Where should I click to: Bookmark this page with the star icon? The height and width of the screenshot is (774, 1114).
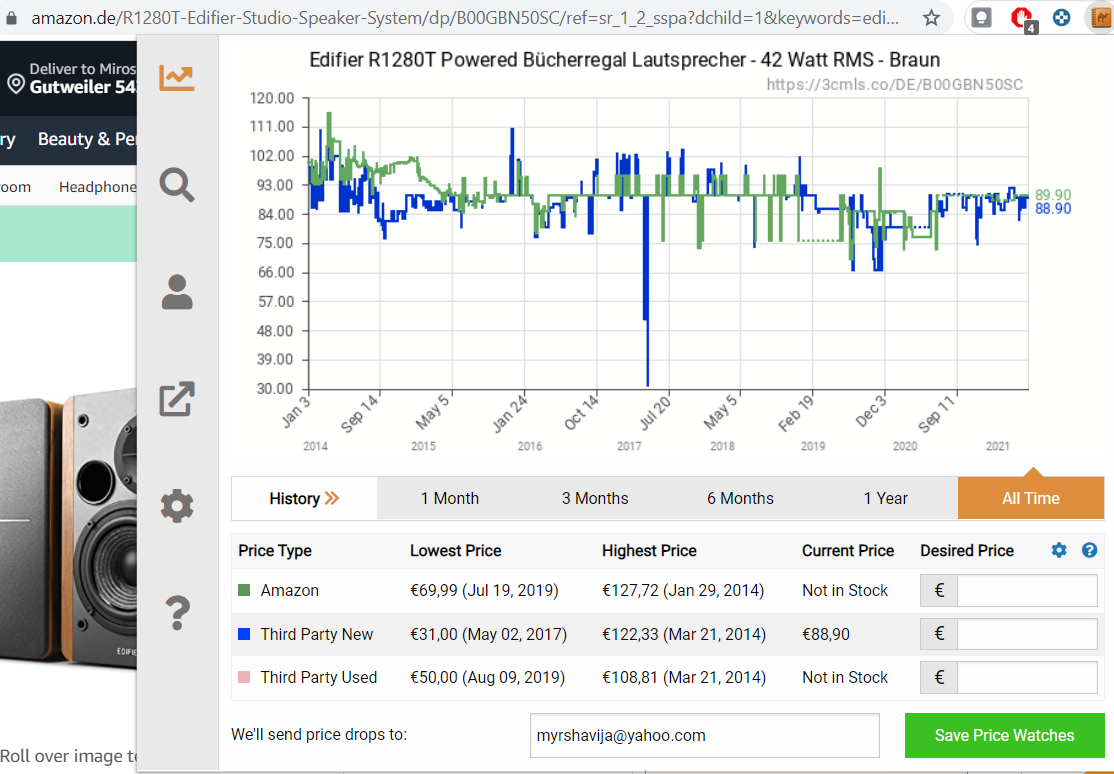pos(931,18)
